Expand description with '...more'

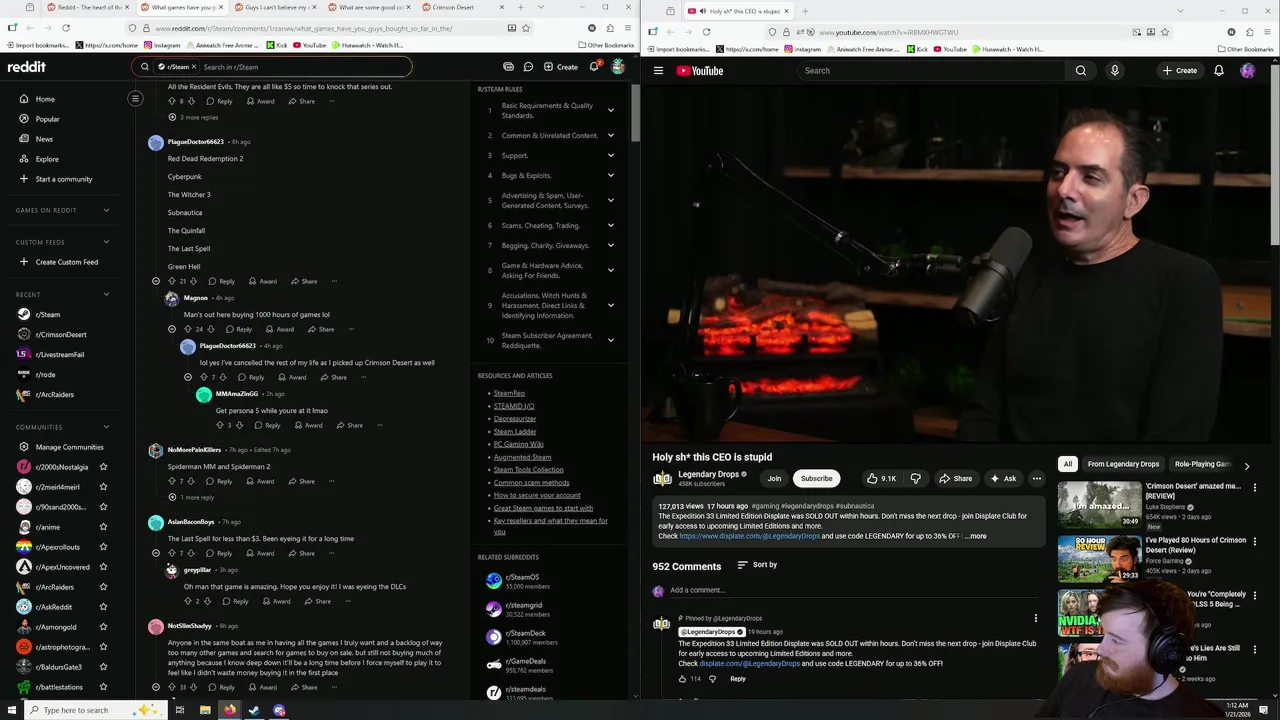tap(975, 536)
